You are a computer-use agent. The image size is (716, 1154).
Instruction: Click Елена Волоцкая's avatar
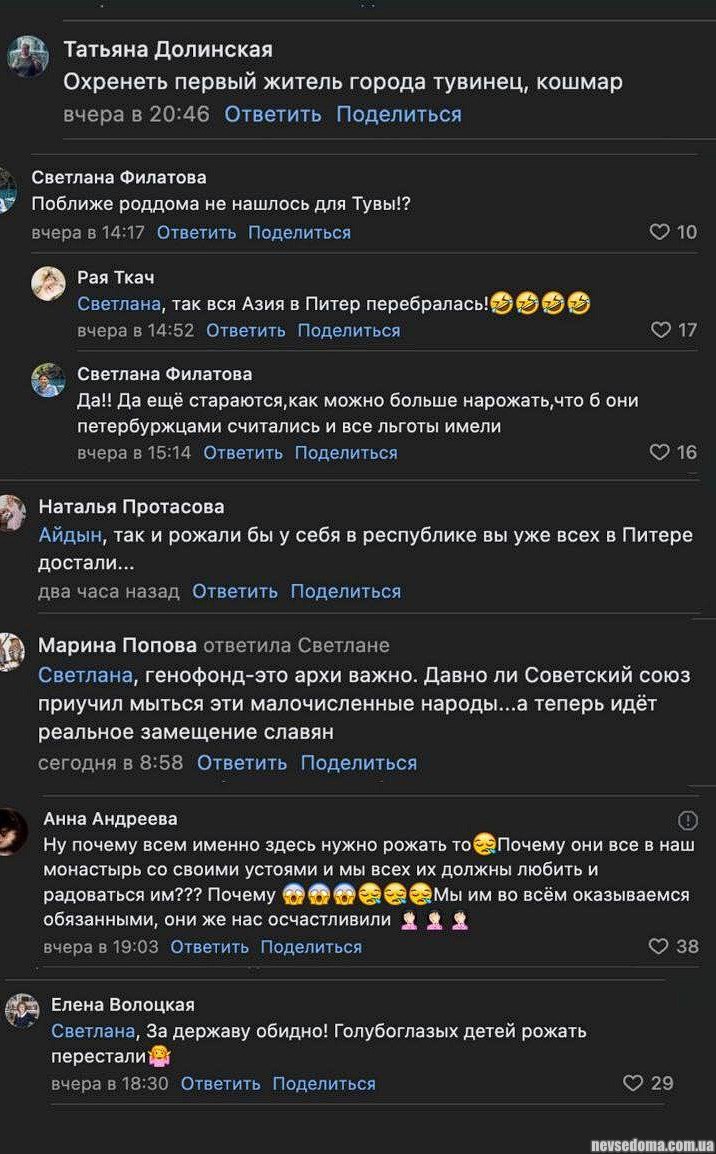(22, 1011)
